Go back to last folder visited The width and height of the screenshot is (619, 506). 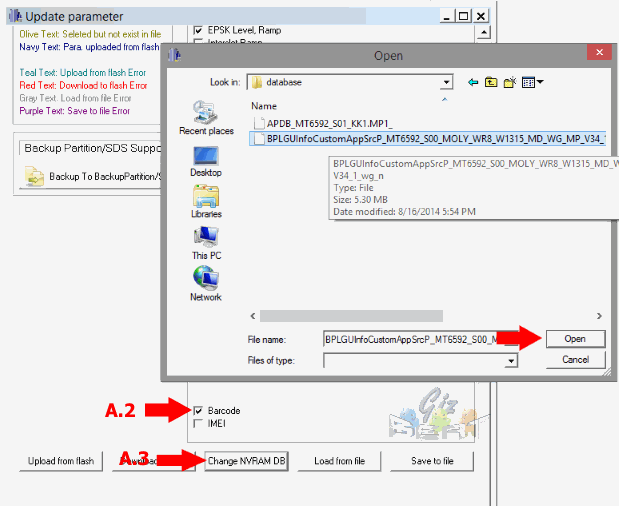point(473,82)
